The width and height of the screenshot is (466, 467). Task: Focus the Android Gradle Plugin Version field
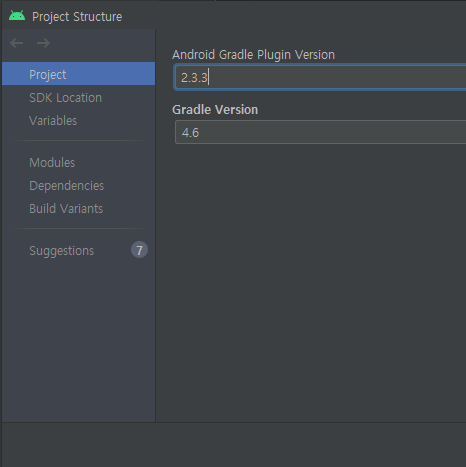(x=320, y=78)
